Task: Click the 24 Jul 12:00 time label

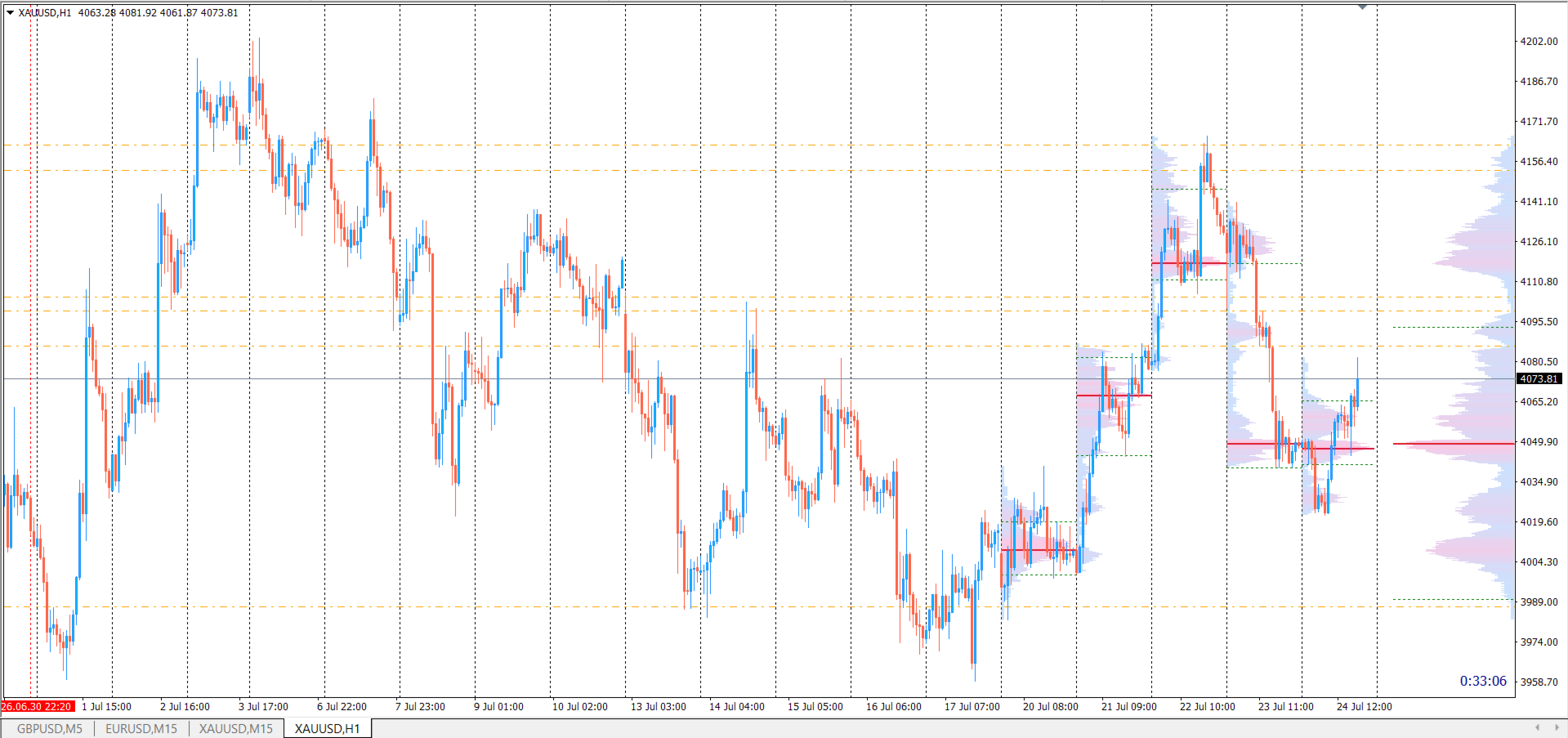Action: (1365, 707)
